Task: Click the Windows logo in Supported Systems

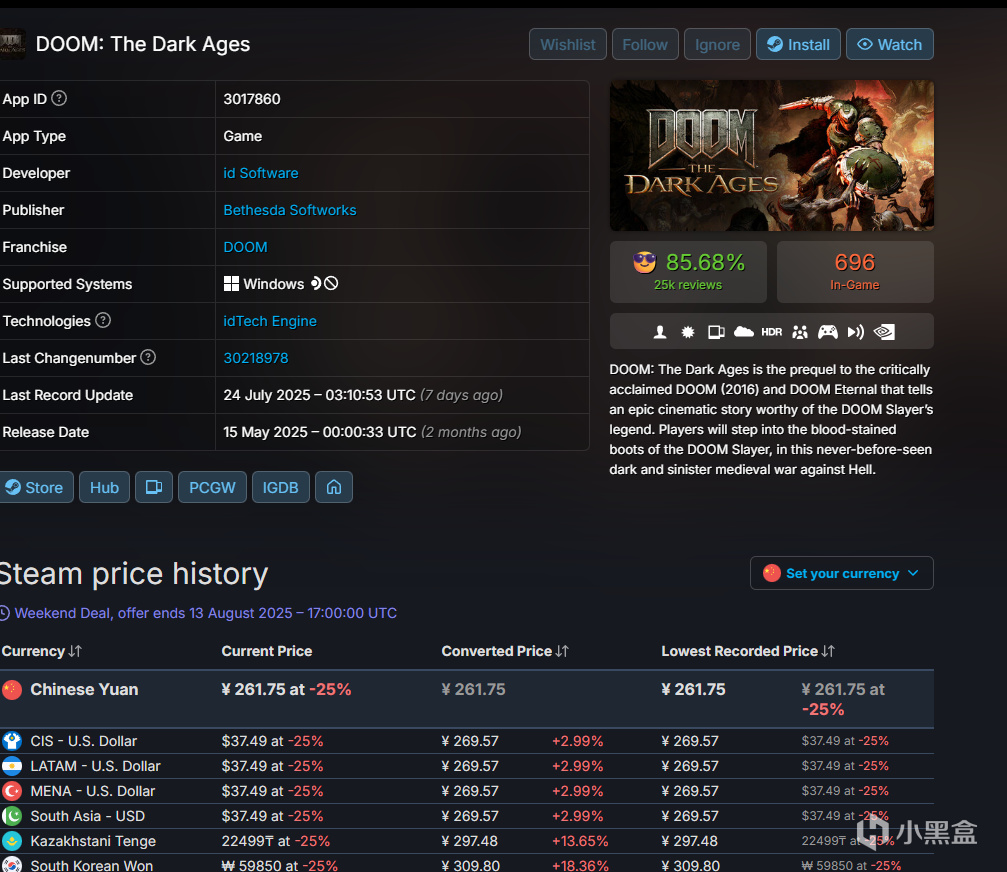Action: click(231, 284)
